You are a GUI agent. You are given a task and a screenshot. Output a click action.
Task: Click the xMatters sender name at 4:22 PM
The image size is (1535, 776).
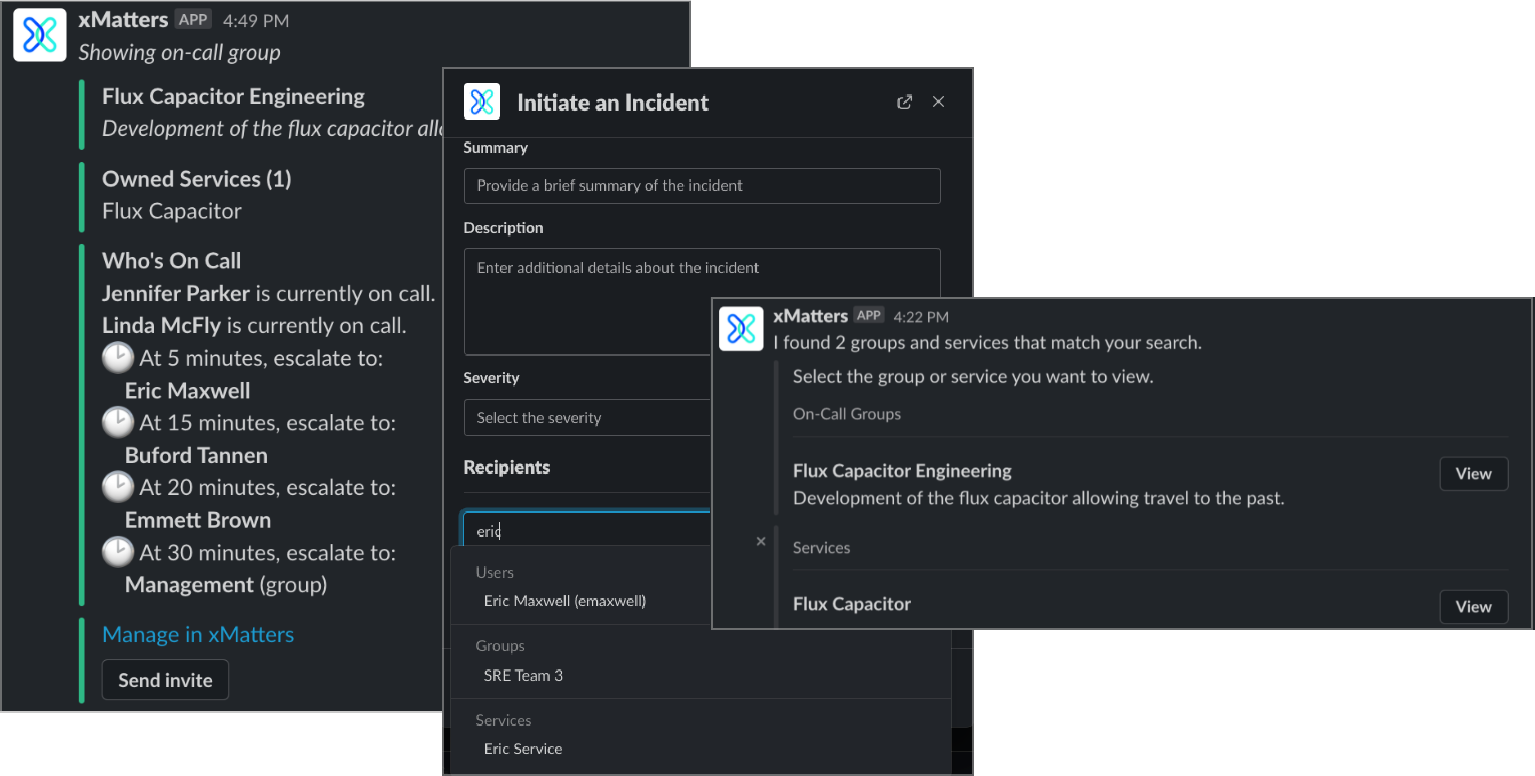[810, 316]
